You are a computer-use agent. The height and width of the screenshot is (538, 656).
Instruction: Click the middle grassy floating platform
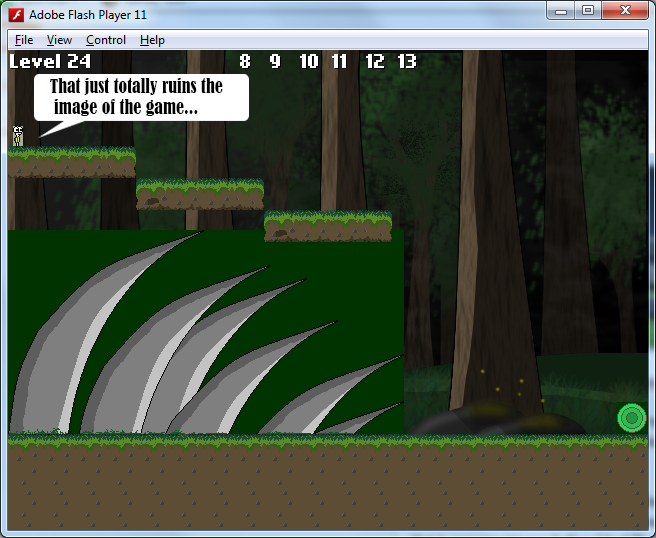200,193
